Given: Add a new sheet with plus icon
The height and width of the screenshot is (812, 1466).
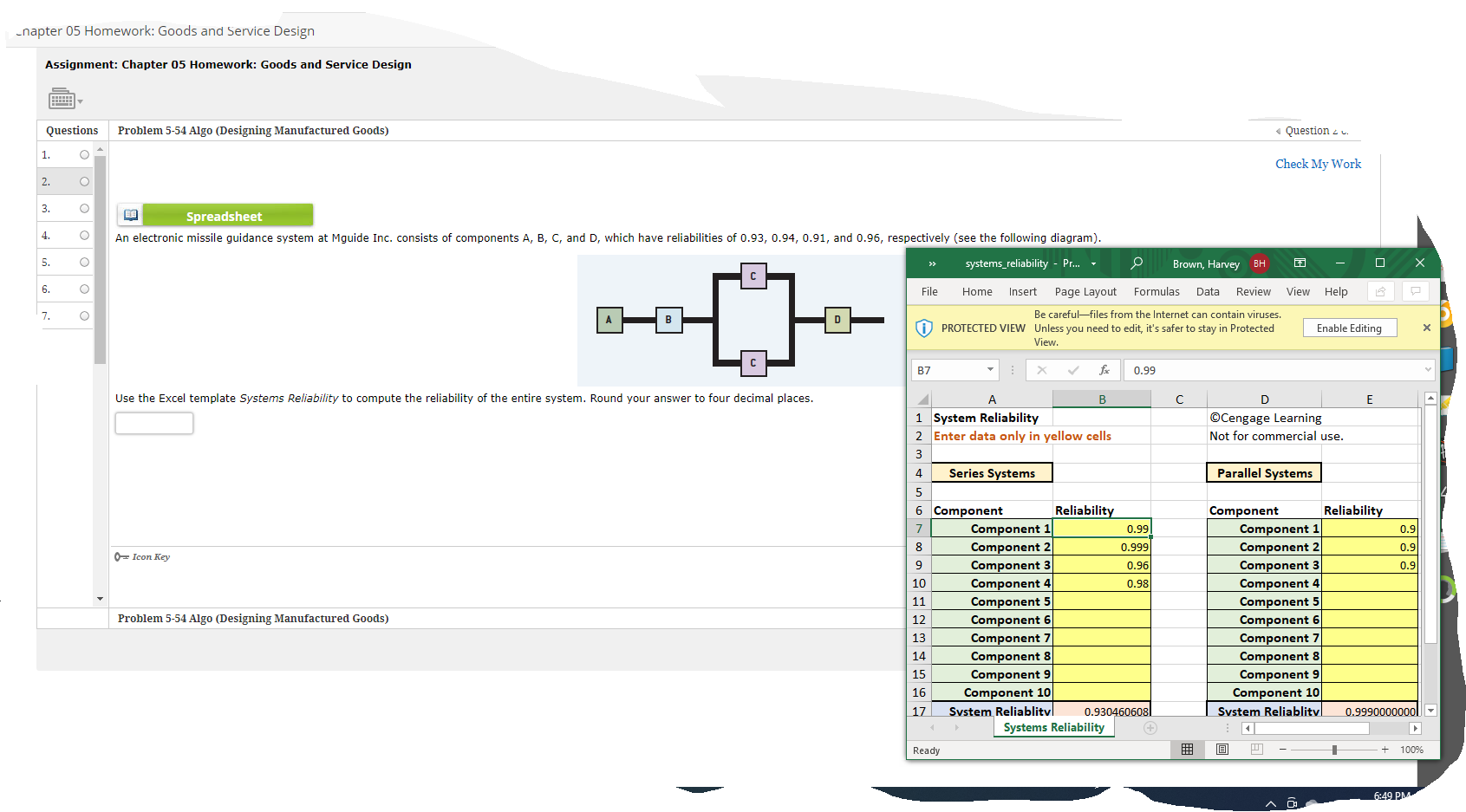Looking at the screenshot, I should point(1150,728).
